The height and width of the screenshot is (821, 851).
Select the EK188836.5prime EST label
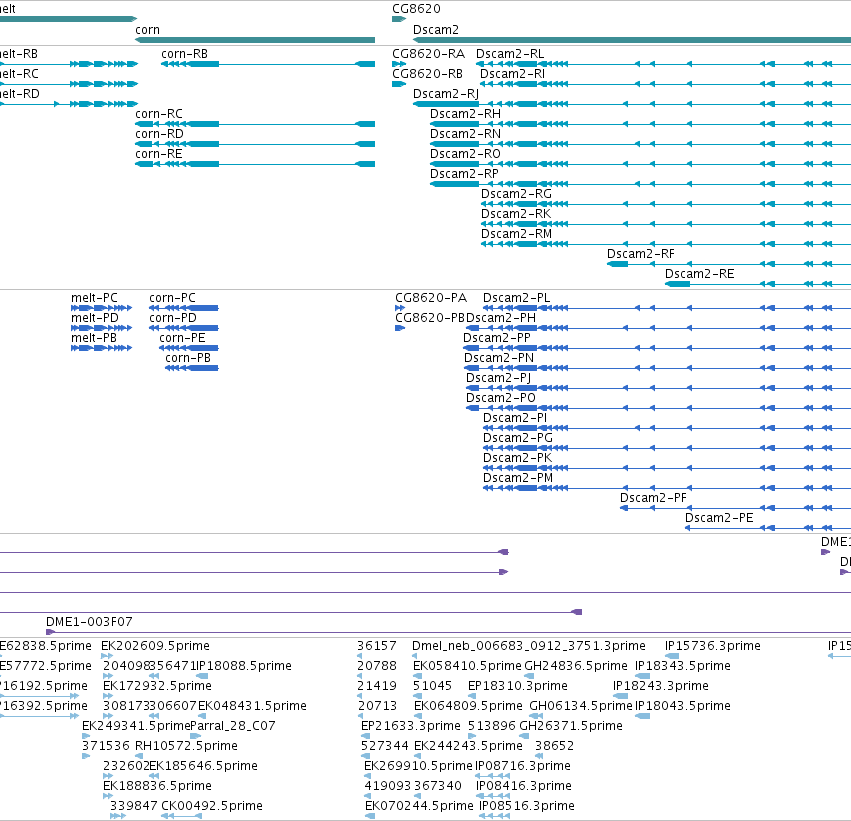pos(157,786)
